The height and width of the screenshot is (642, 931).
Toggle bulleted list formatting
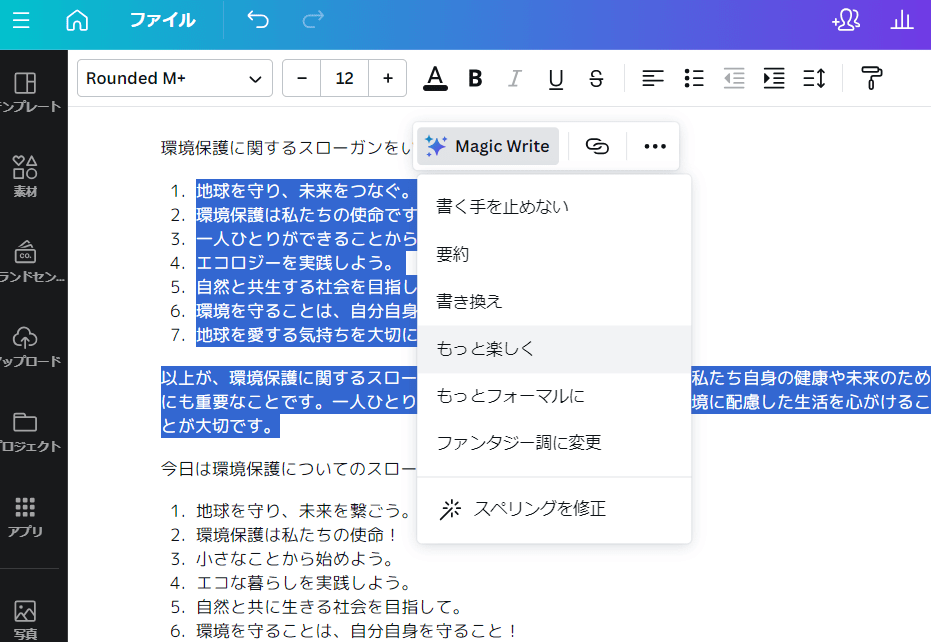[694, 78]
